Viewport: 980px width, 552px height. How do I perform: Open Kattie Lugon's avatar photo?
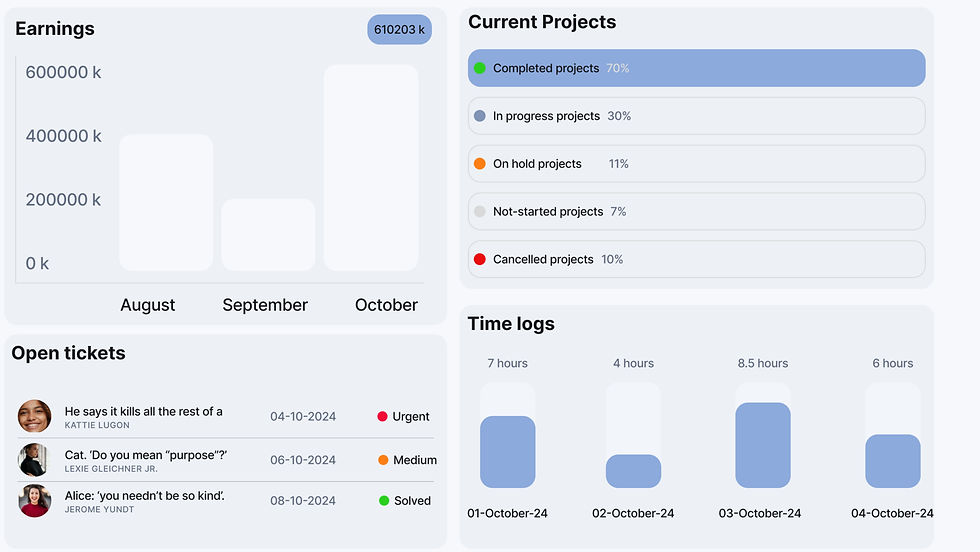(x=34, y=416)
